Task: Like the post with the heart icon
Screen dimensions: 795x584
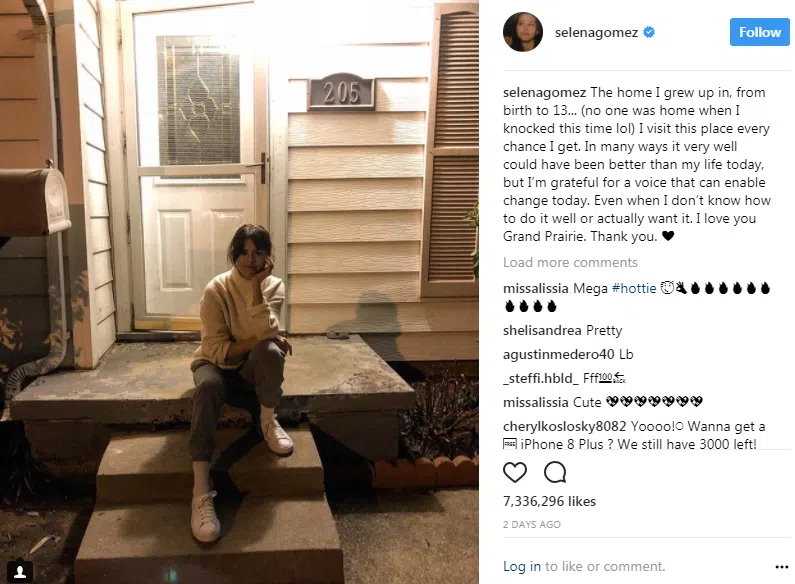Action: 515,472
